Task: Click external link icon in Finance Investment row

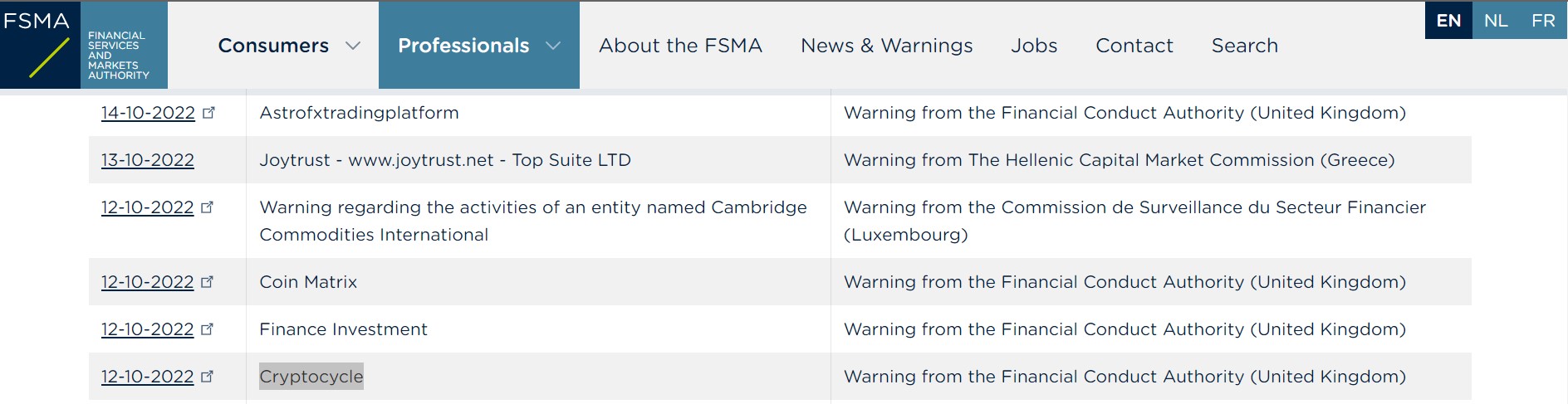Action: click(x=208, y=329)
